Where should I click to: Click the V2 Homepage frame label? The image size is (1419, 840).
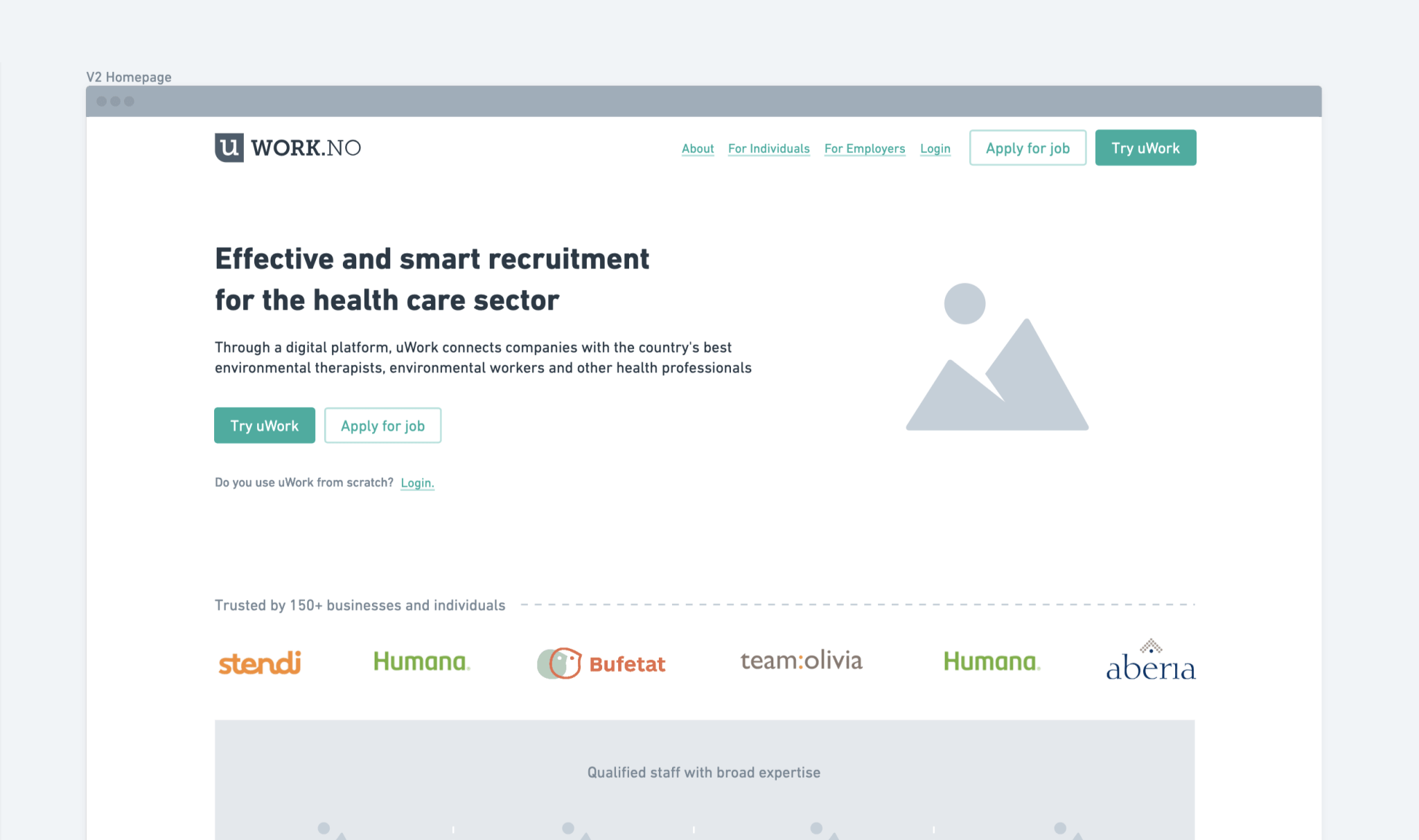(x=129, y=77)
